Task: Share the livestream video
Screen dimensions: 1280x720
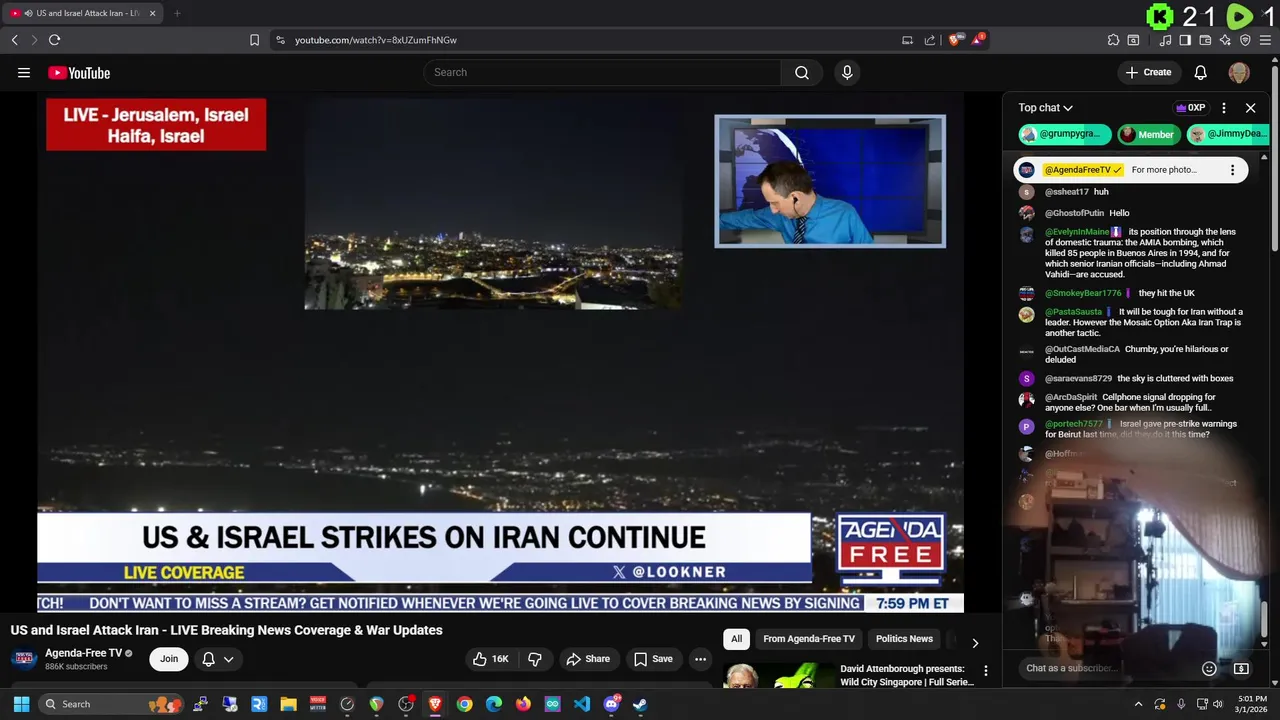Action: (x=588, y=659)
